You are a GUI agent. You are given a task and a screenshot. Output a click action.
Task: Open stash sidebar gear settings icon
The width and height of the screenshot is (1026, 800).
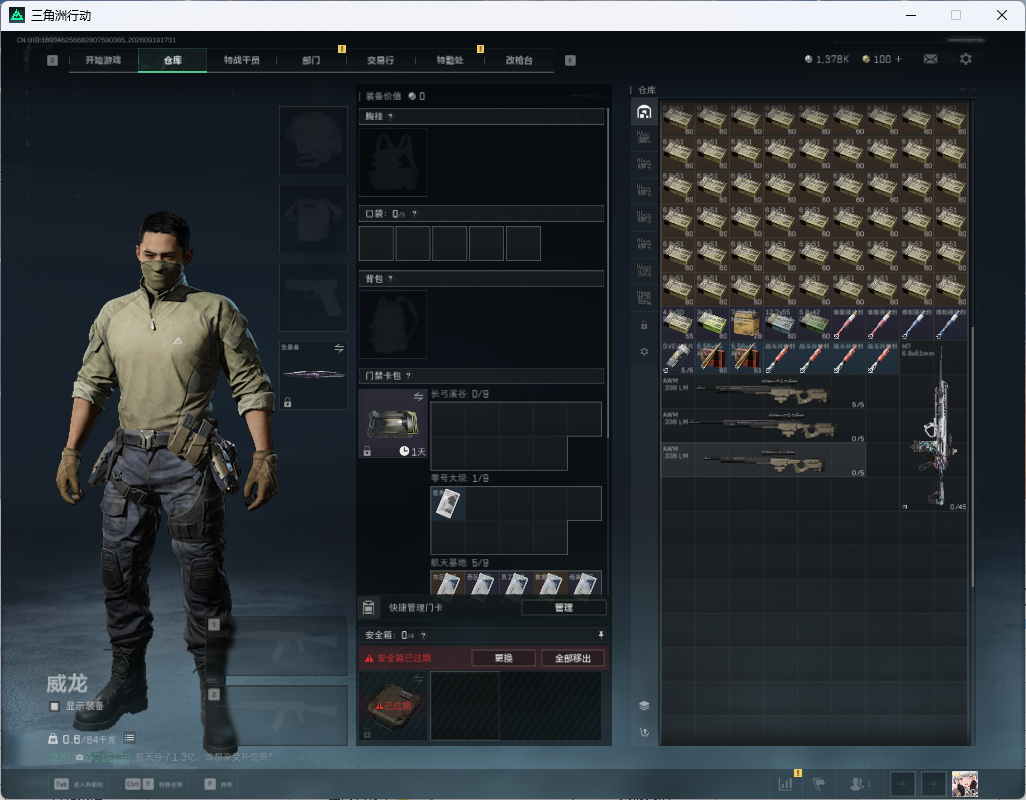click(x=644, y=351)
